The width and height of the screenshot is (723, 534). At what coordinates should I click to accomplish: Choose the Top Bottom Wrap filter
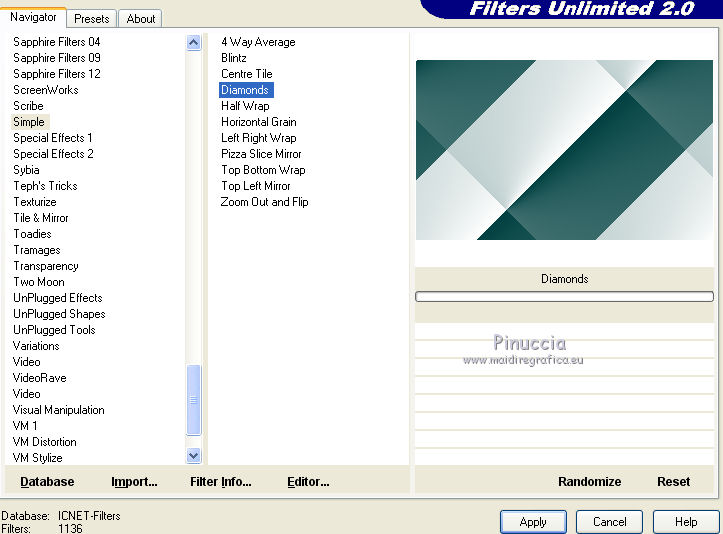(263, 170)
